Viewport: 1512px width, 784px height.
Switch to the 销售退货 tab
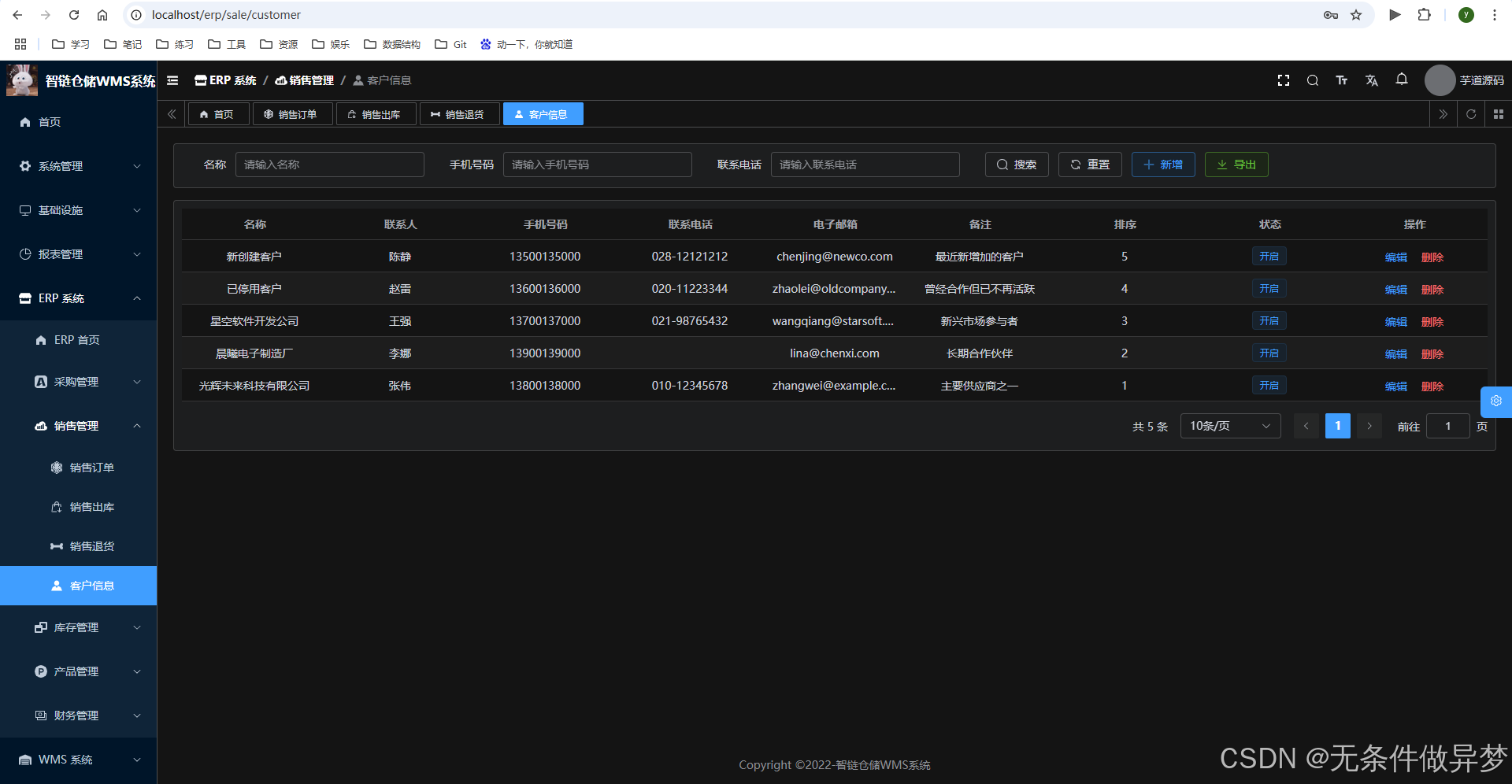coord(459,114)
